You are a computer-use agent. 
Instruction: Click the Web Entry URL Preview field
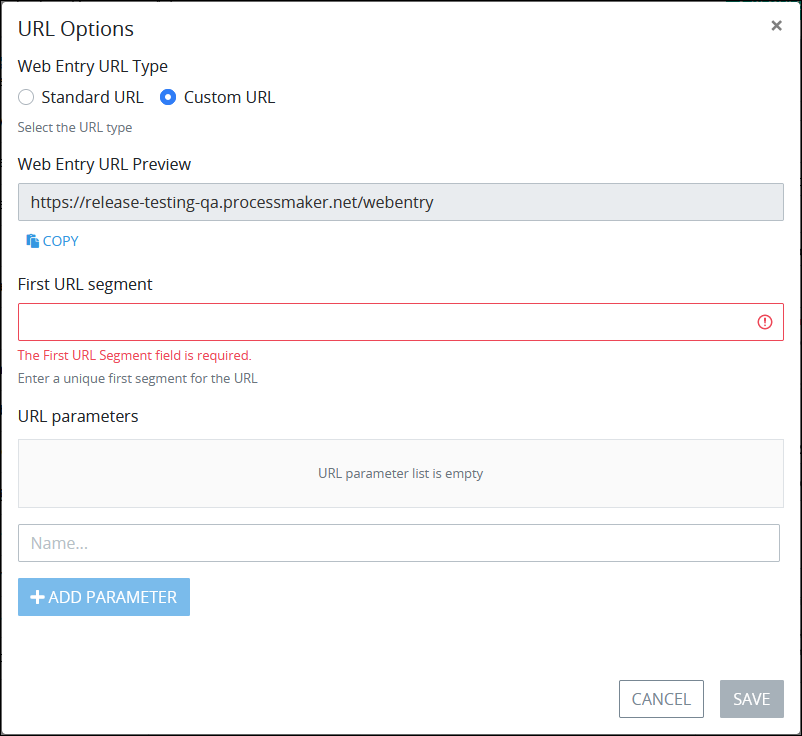[400, 202]
